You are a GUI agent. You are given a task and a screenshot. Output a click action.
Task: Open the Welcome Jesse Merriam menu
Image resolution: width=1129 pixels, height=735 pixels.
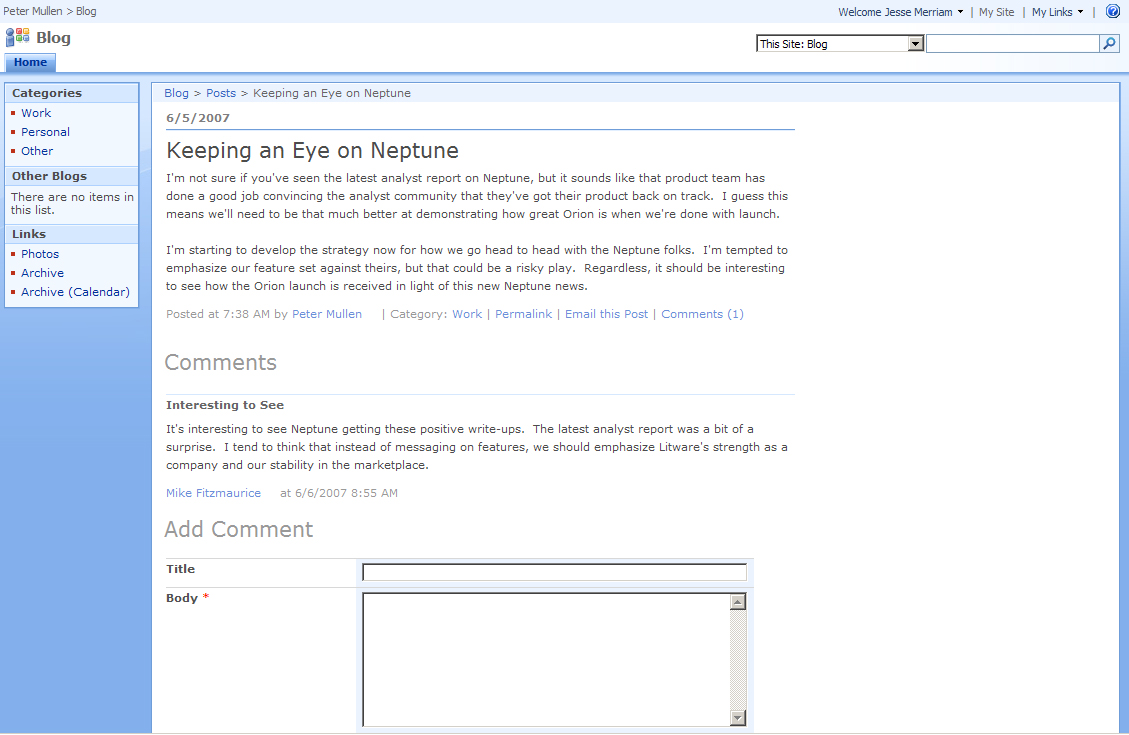(x=900, y=12)
